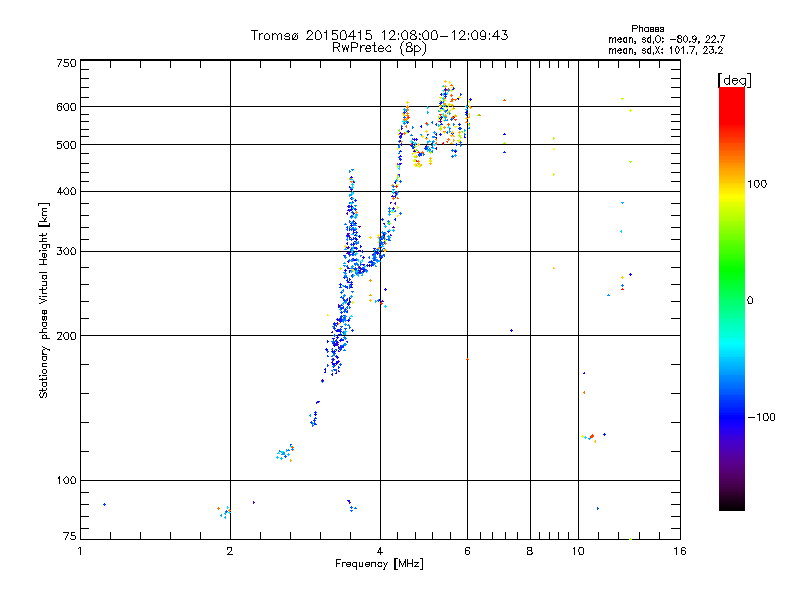Click x-axis tick label "1"
Image resolution: width=800 pixels, height=600 pixels.
pyautogui.click(x=80, y=551)
